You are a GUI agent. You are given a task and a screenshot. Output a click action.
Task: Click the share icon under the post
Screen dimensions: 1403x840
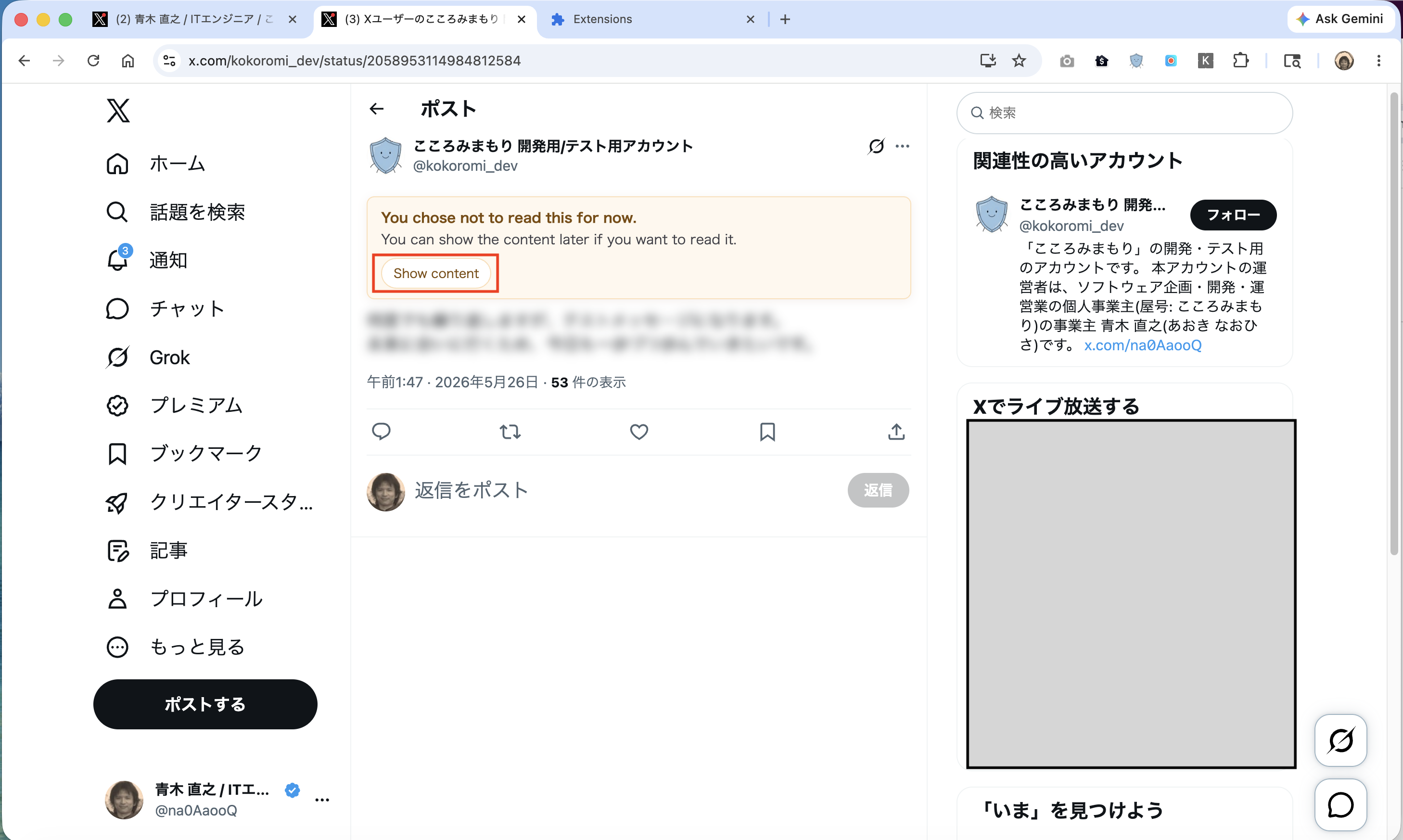896,432
